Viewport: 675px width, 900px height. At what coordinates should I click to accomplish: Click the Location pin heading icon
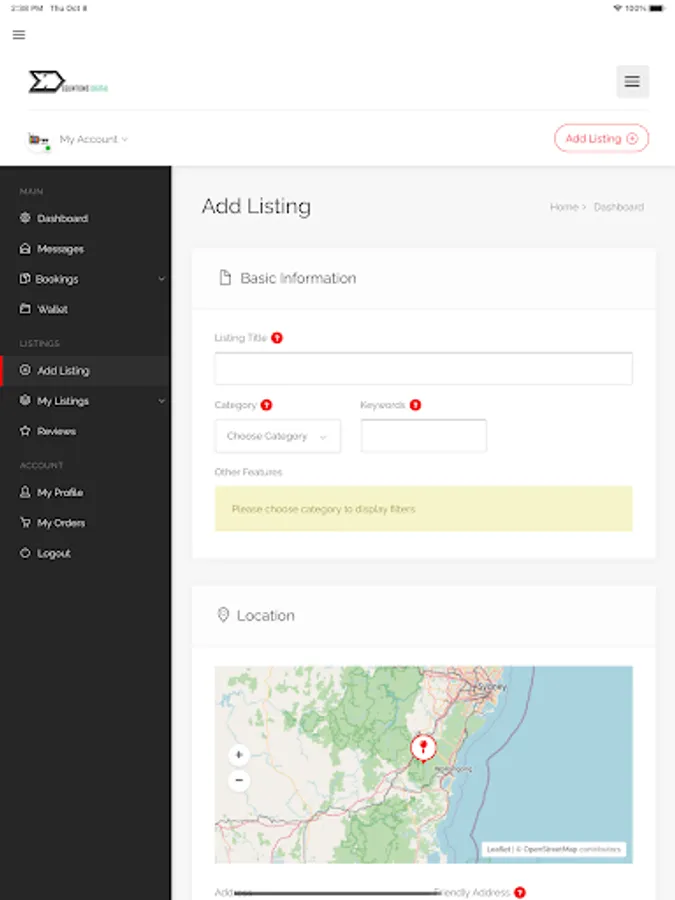pyautogui.click(x=223, y=615)
